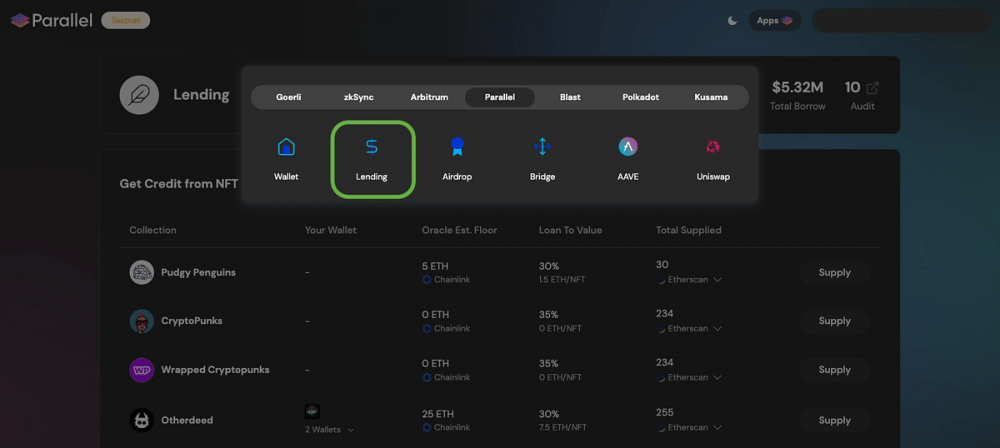Click Otherdeed wallet NFT thumbnail

312,412
